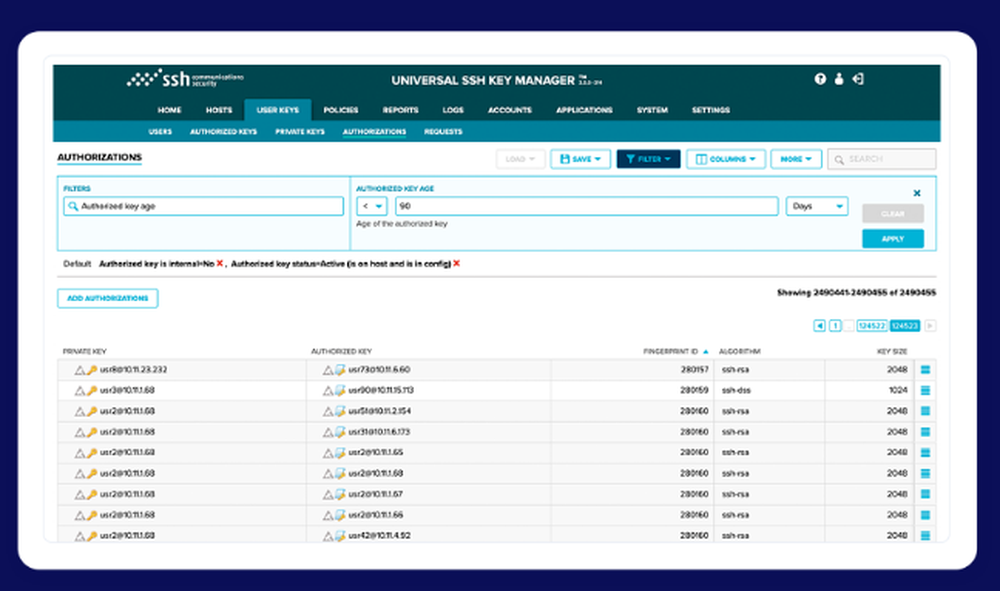The image size is (1000, 591).
Task: Open the Reports tab
Action: (x=401, y=110)
